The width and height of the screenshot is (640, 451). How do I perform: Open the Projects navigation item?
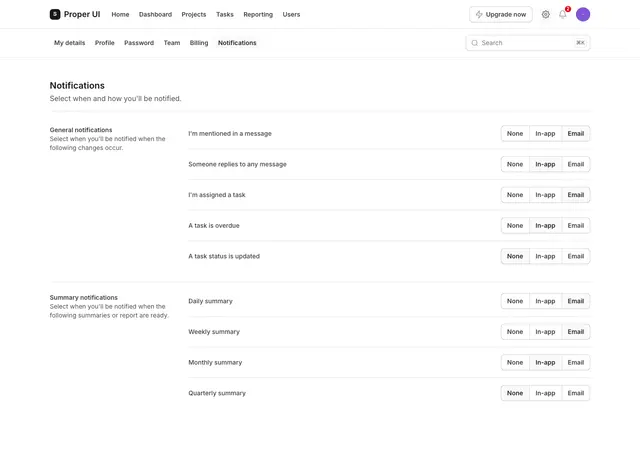click(x=194, y=14)
